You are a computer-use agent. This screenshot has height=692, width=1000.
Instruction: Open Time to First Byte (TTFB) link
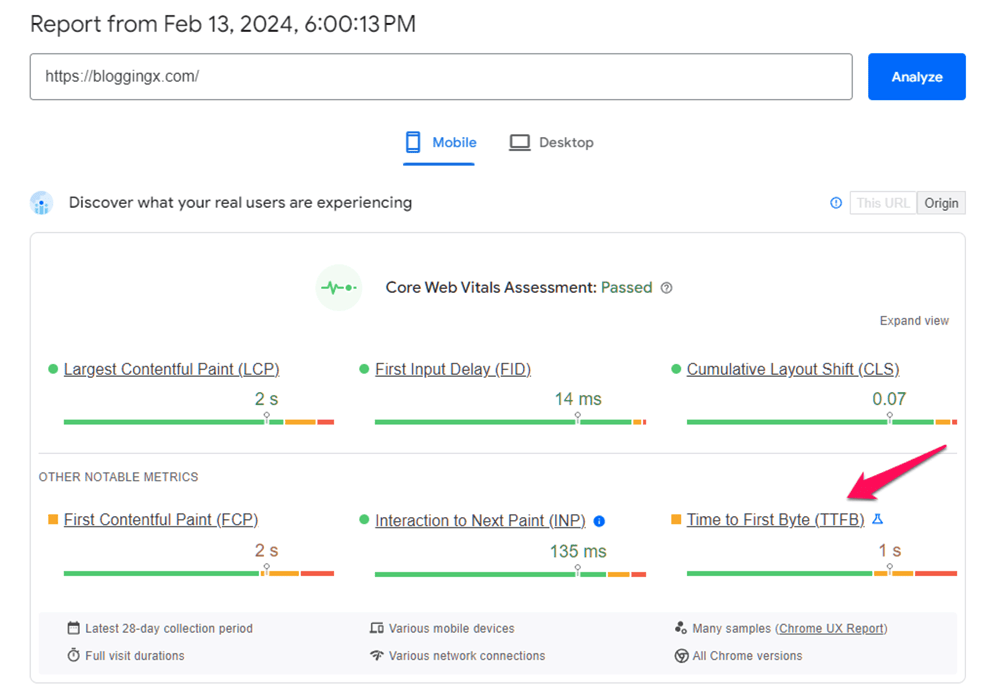coord(775,520)
